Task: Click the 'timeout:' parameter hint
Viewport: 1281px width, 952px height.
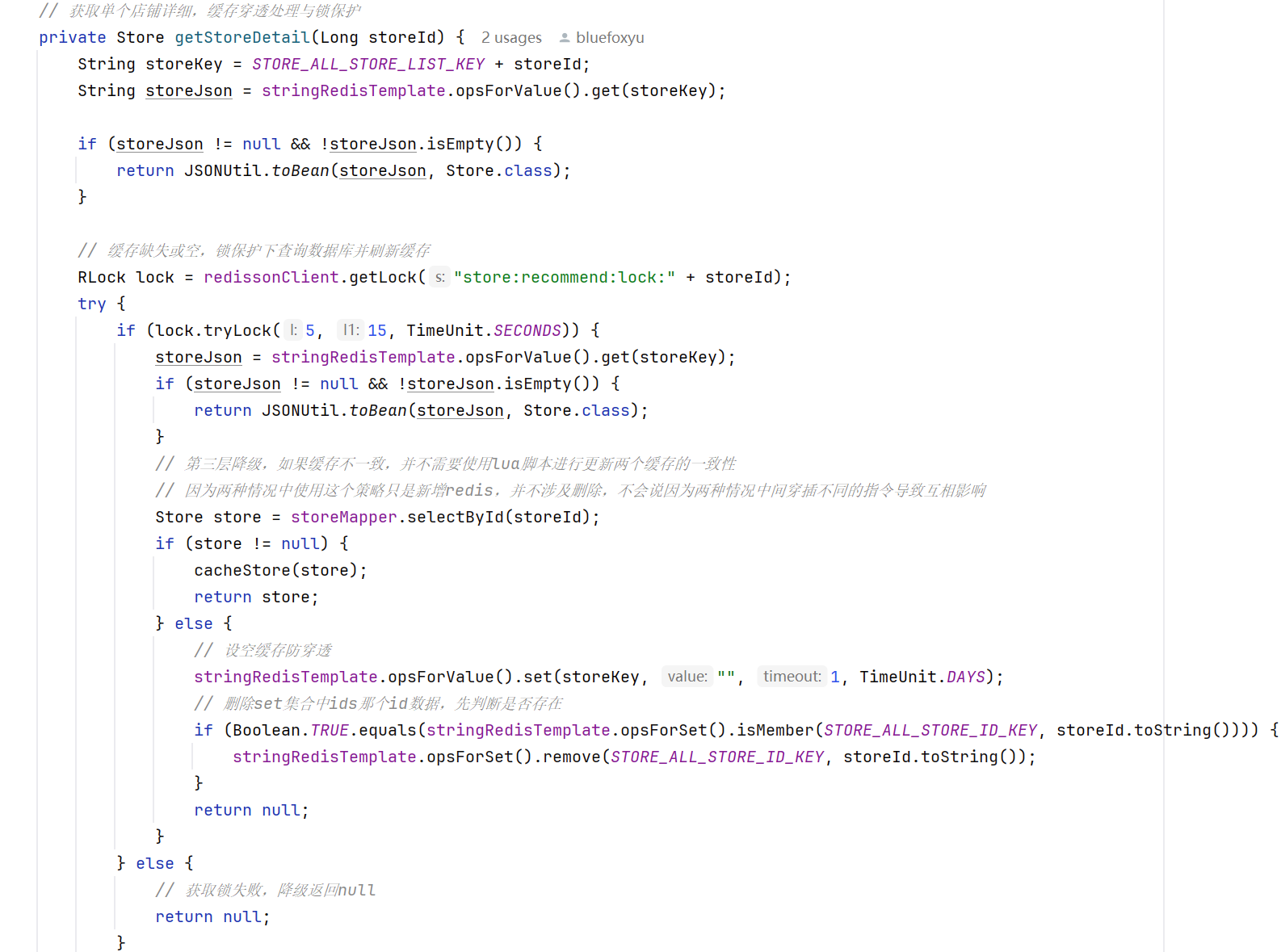Action: click(792, 677)
